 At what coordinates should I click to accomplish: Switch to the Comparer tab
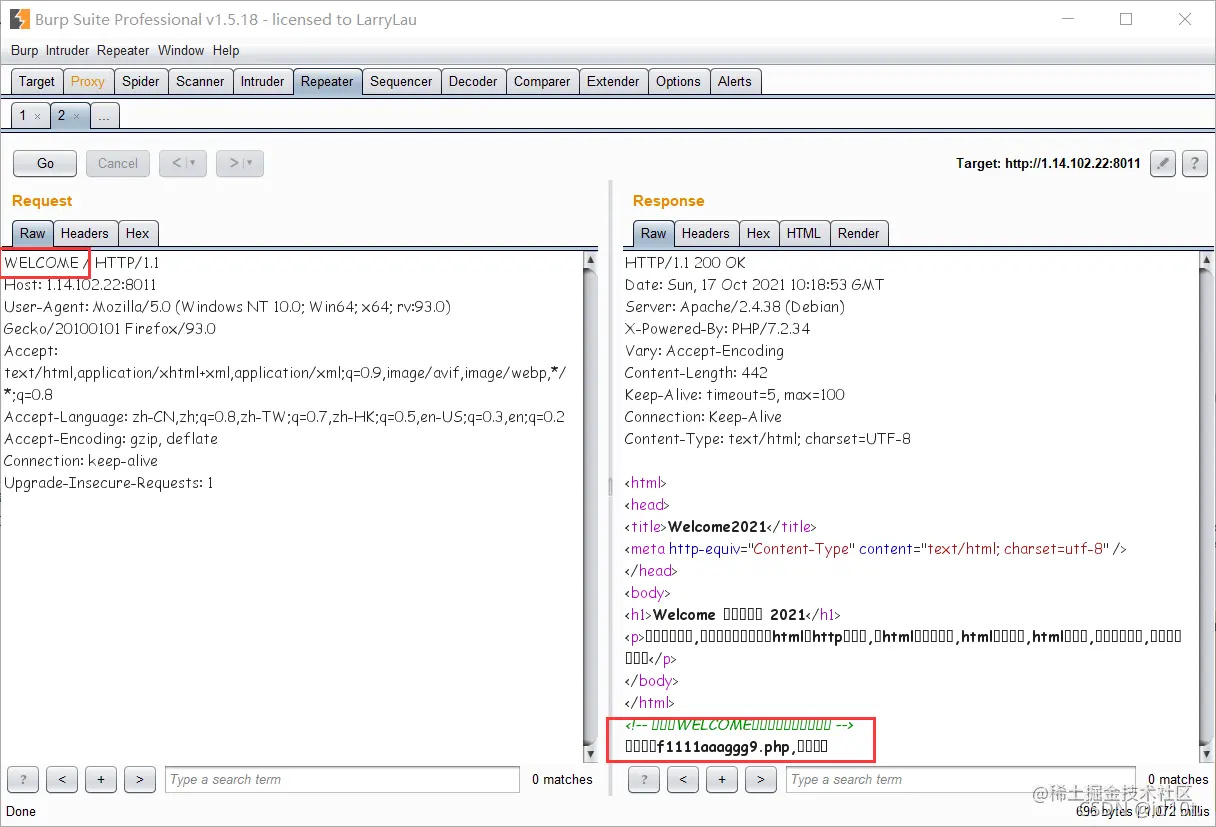coord(542,81)
